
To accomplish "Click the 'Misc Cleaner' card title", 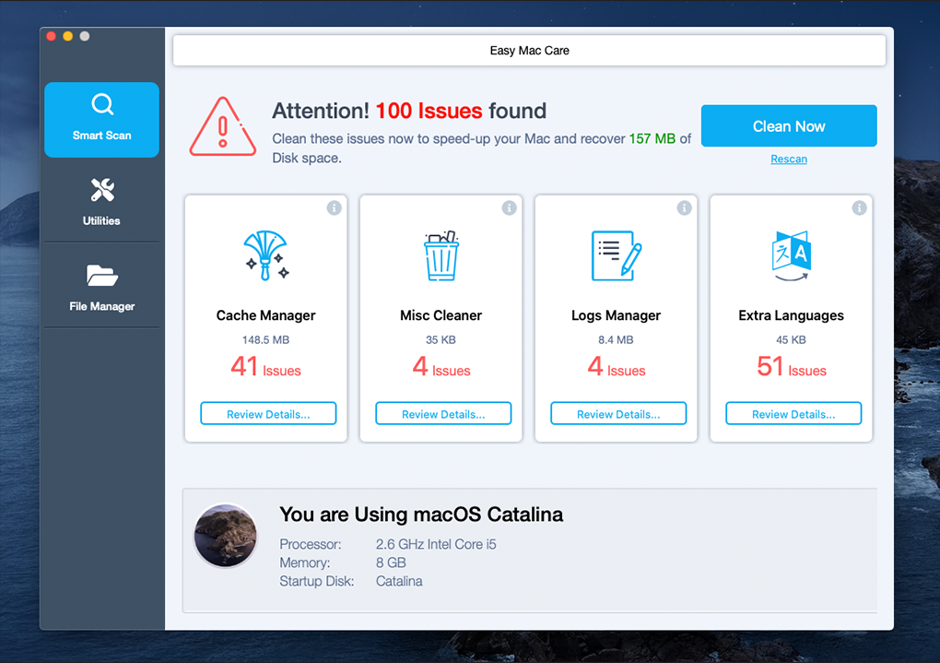I will tap(441, 315).
